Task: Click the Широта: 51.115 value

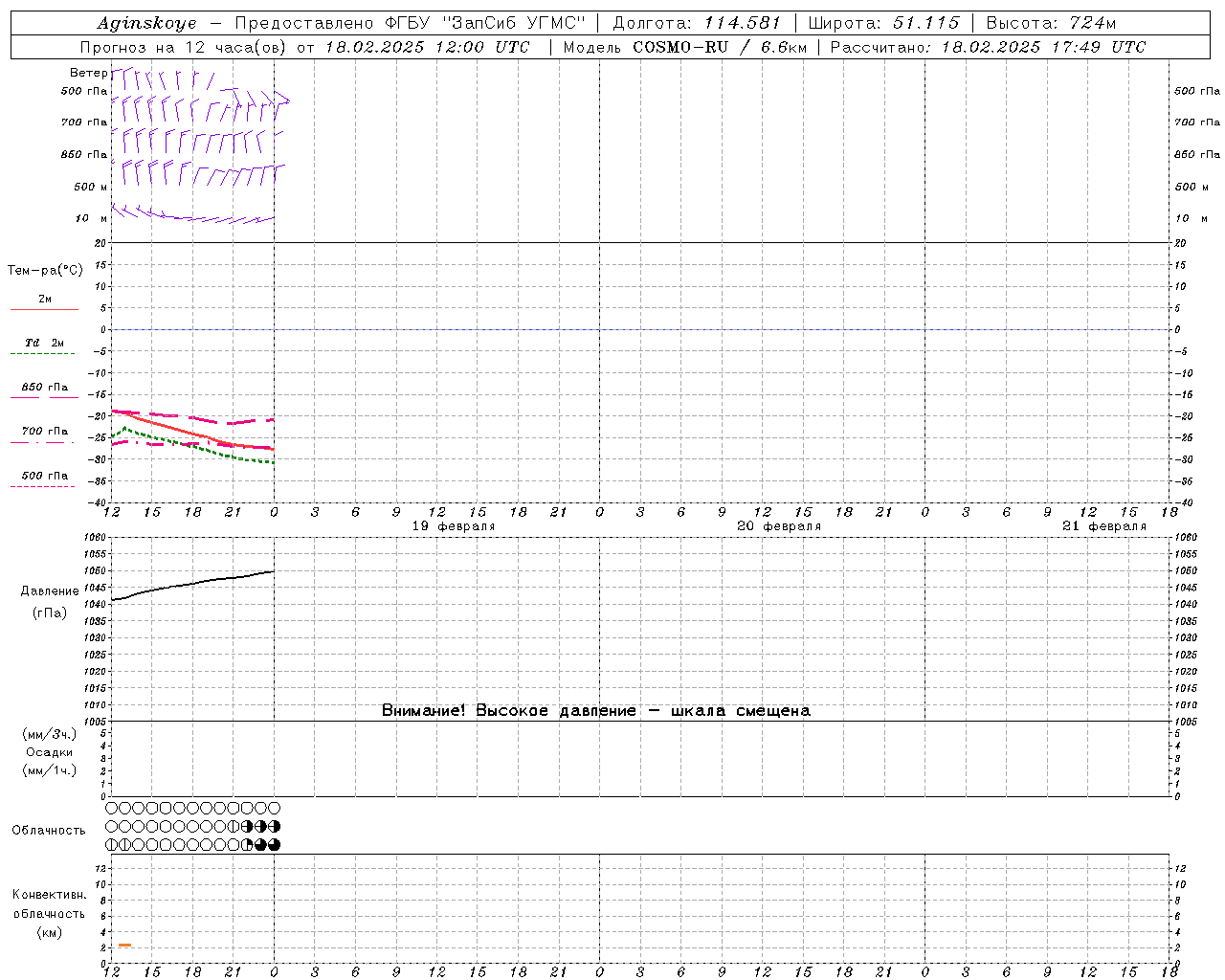Action: click(883, 23)
